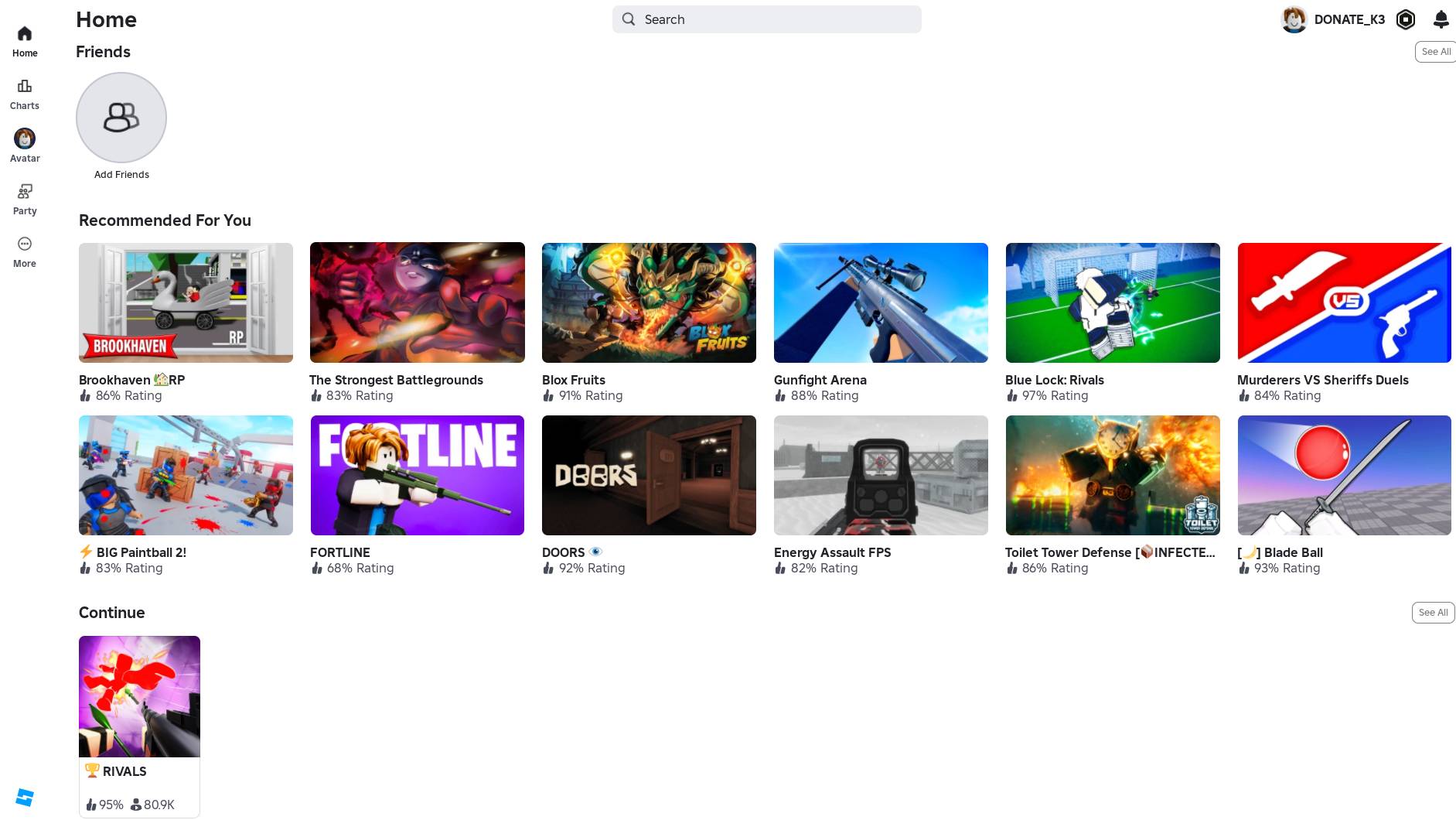Viewport: 1456px width, 820px height.
Task: Click the 92% Rating text
Action: coord(592,568)
